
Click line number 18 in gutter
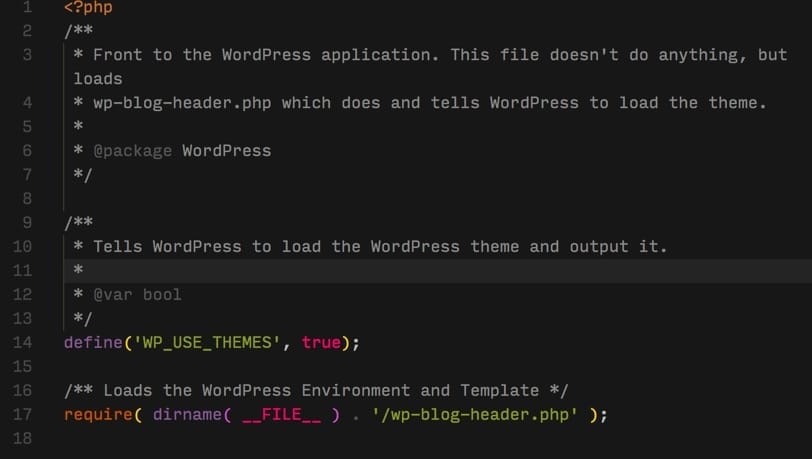tap(22, 438)
